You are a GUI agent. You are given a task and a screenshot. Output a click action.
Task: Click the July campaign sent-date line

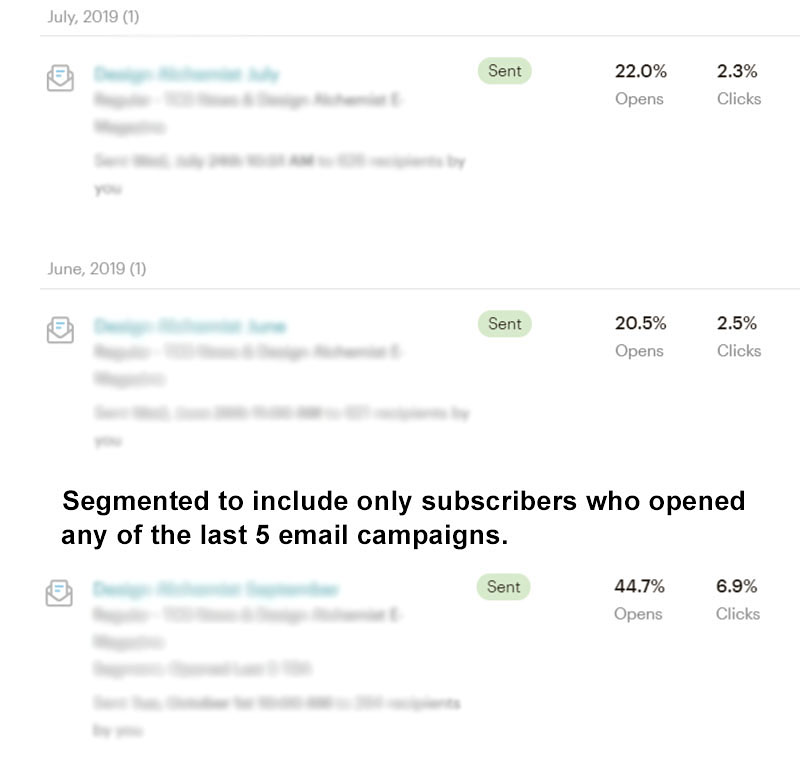(280, 174)
